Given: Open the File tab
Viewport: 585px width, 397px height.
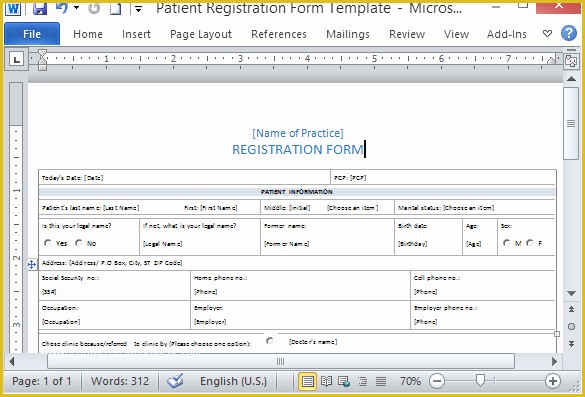Looking at the screenshot, I should (32, 34).
